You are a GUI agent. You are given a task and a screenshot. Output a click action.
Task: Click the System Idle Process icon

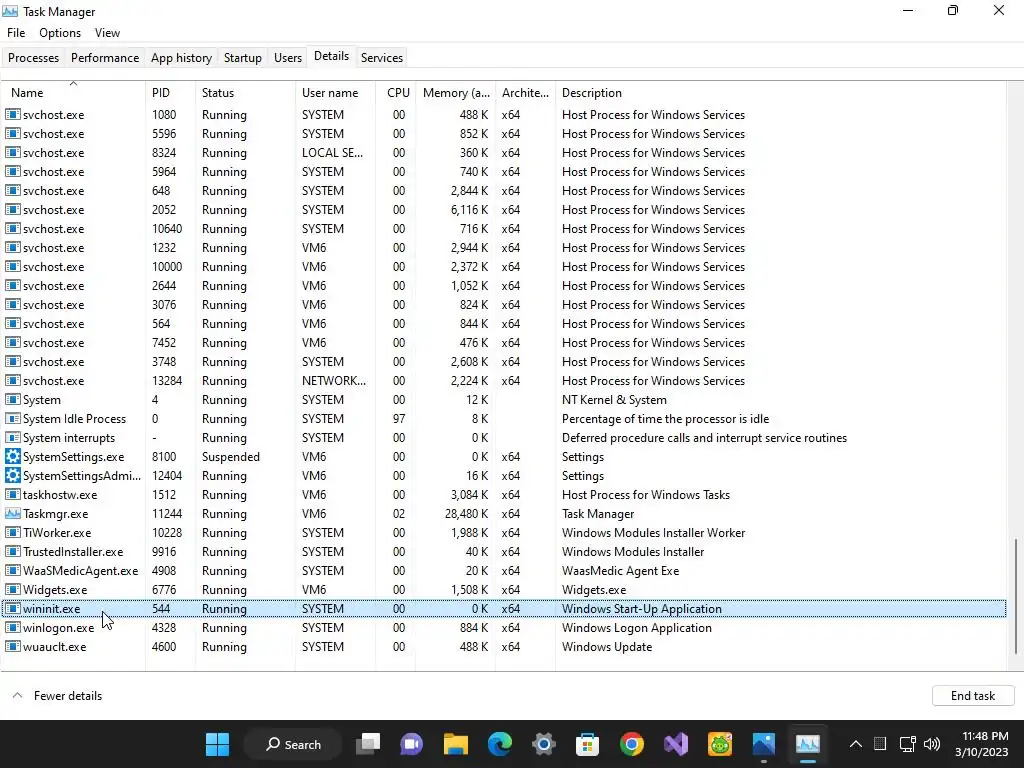tap(12, 419)
